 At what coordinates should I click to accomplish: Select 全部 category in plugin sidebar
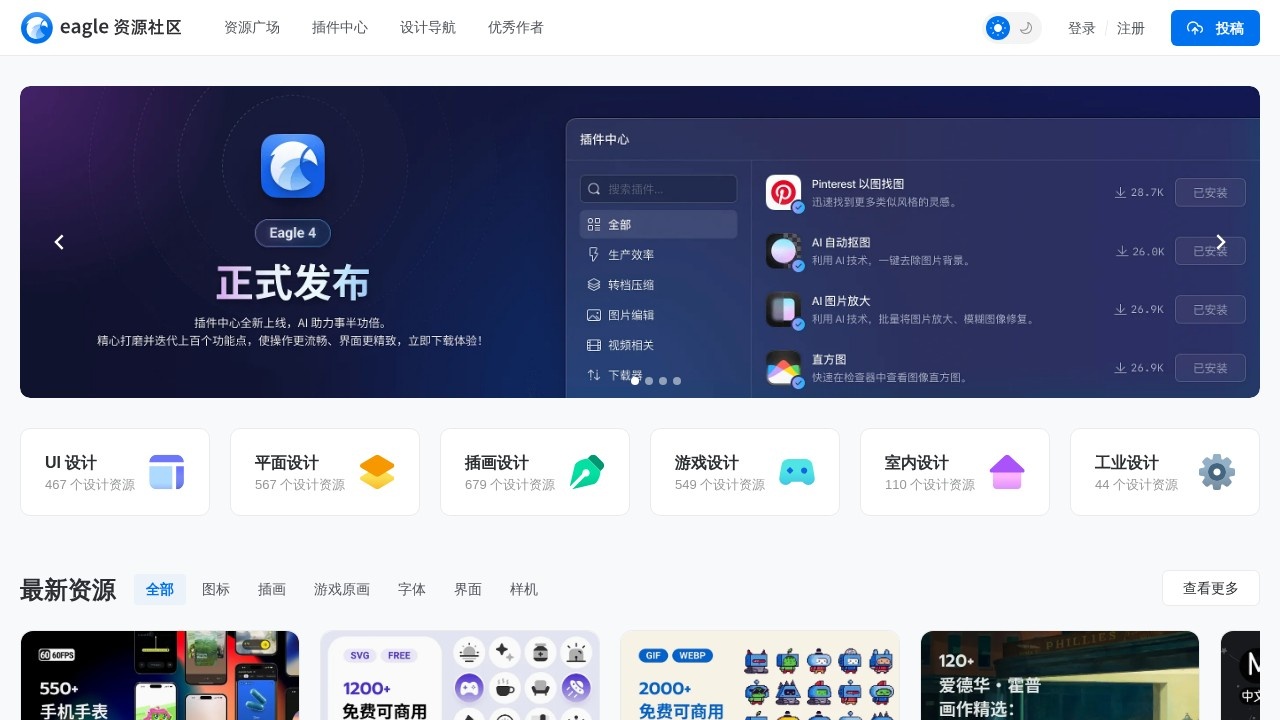(658, 224)
